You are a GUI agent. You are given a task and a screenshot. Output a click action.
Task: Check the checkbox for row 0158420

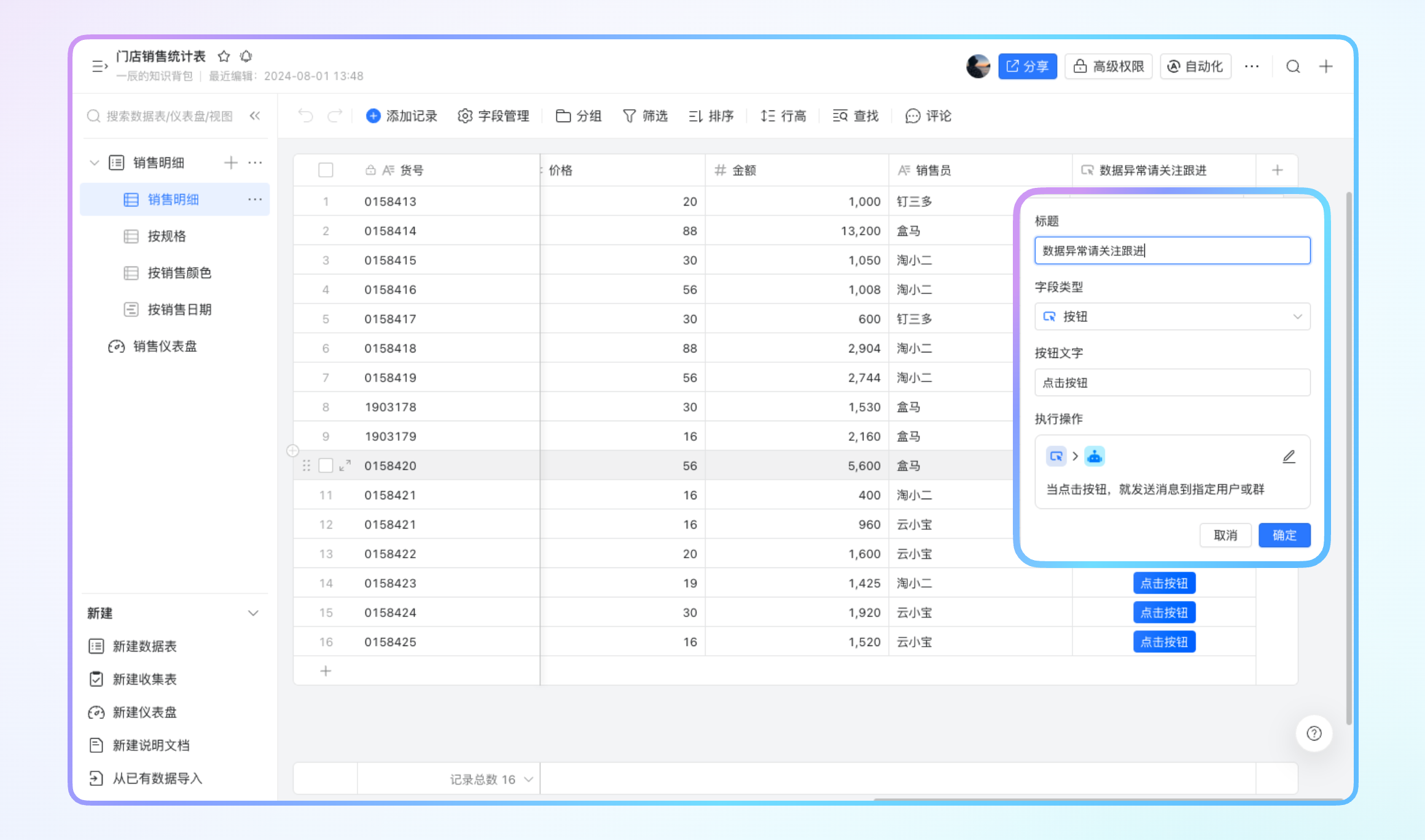(x=326, y=465)
